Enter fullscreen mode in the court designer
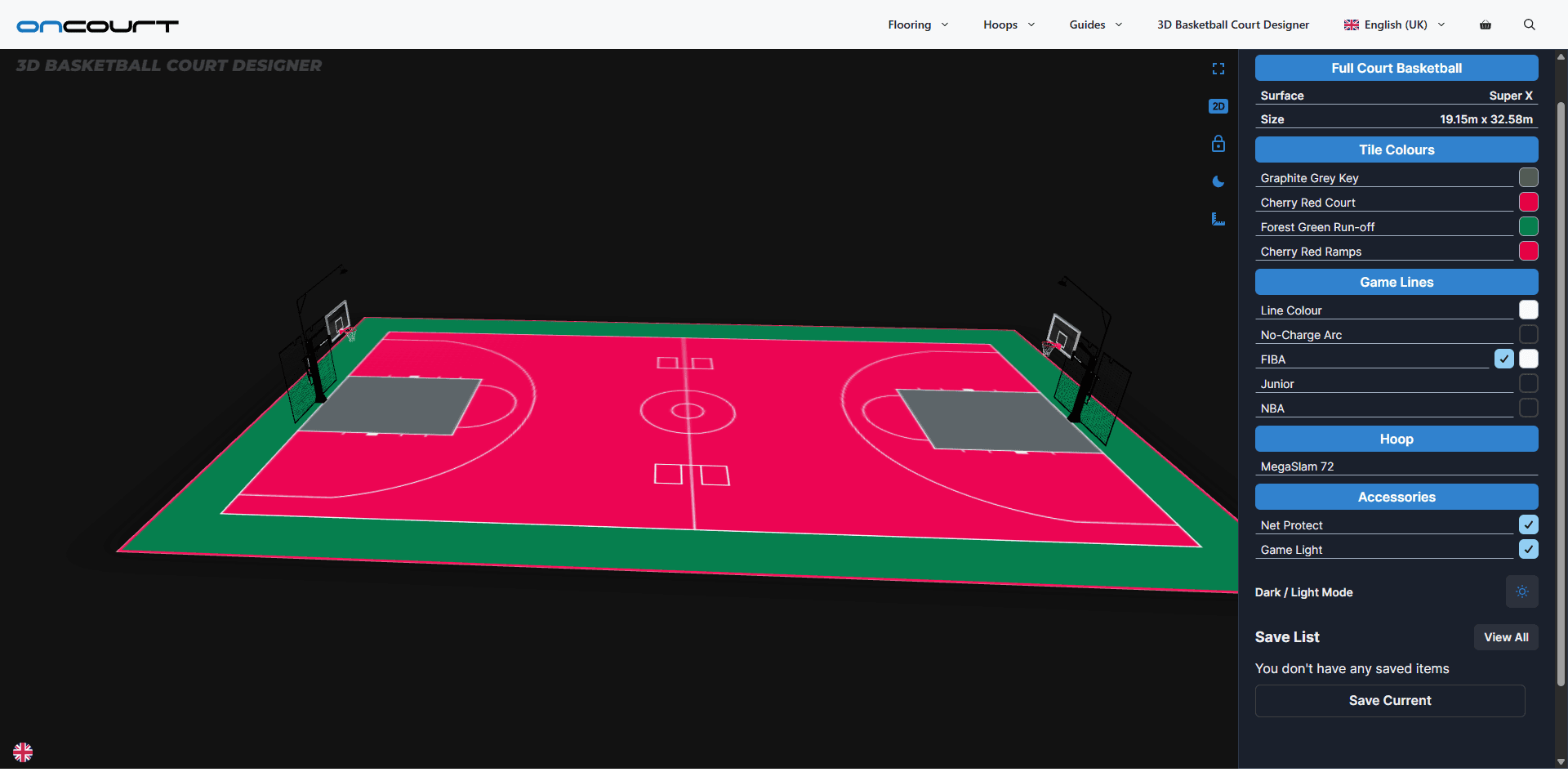Viewport: 1568px width, 772px height. coord(1218,69)
